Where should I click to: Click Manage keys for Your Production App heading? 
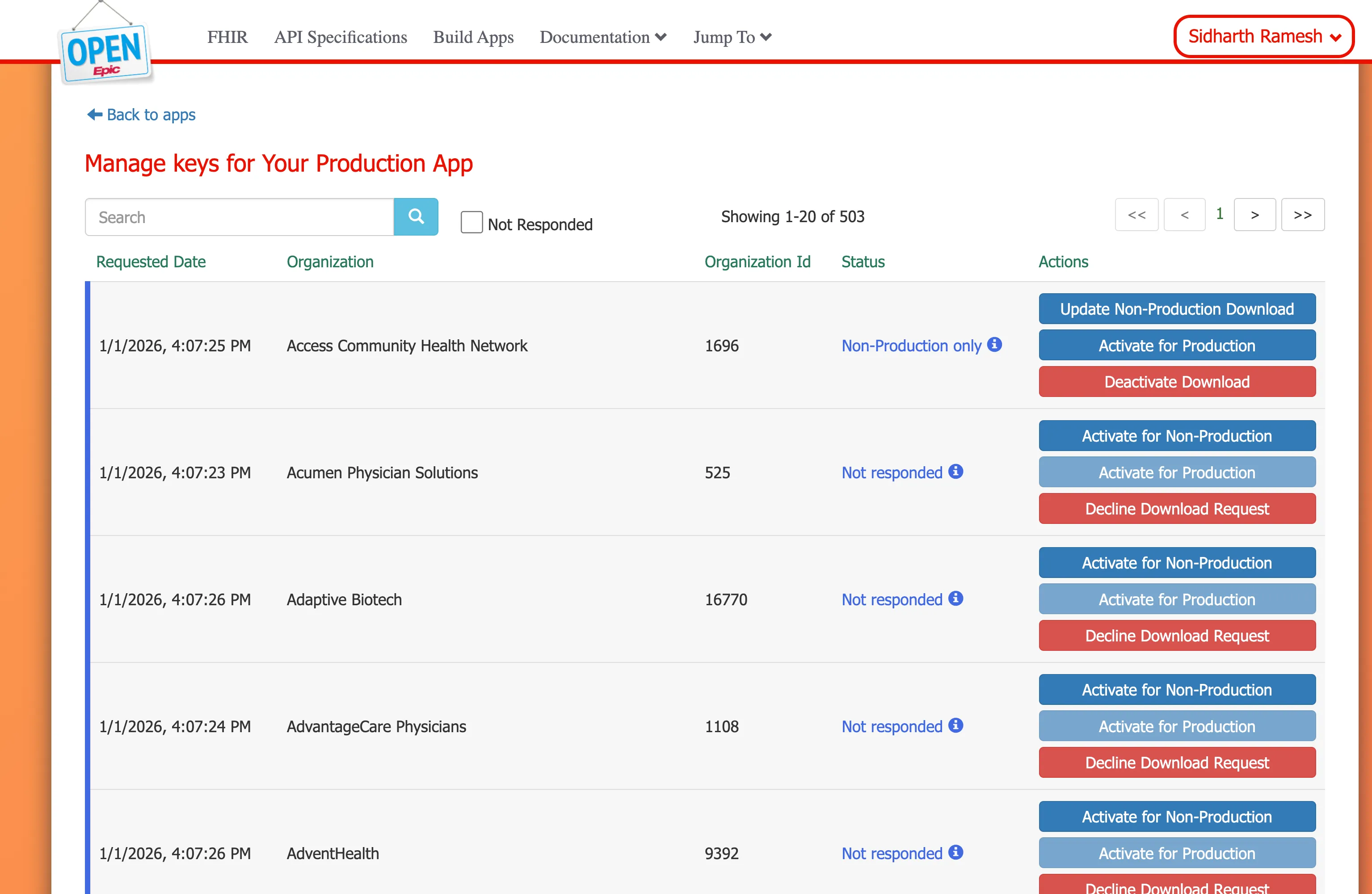(278, 164)
